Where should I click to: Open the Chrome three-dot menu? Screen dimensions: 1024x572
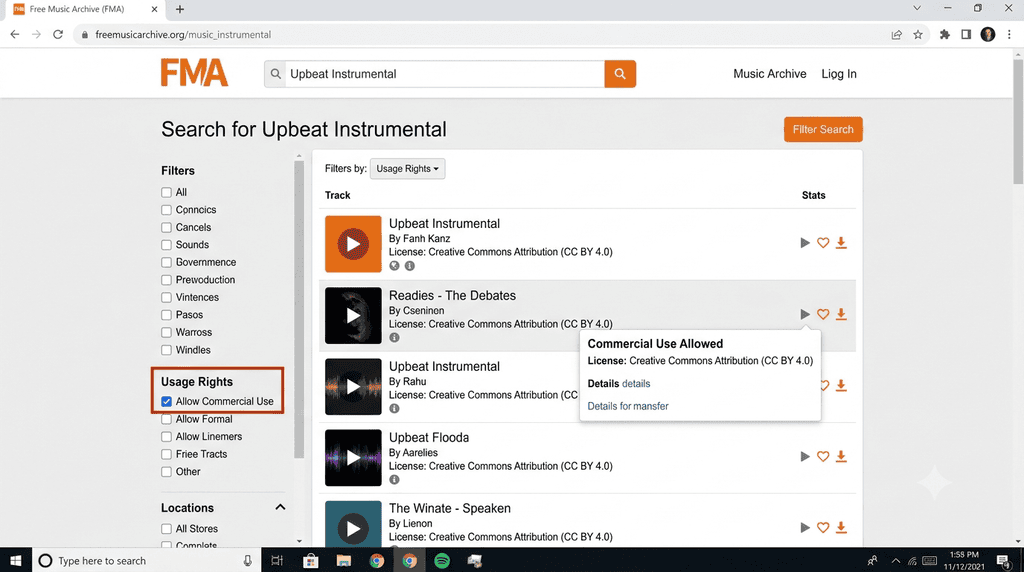[1009, 35]
